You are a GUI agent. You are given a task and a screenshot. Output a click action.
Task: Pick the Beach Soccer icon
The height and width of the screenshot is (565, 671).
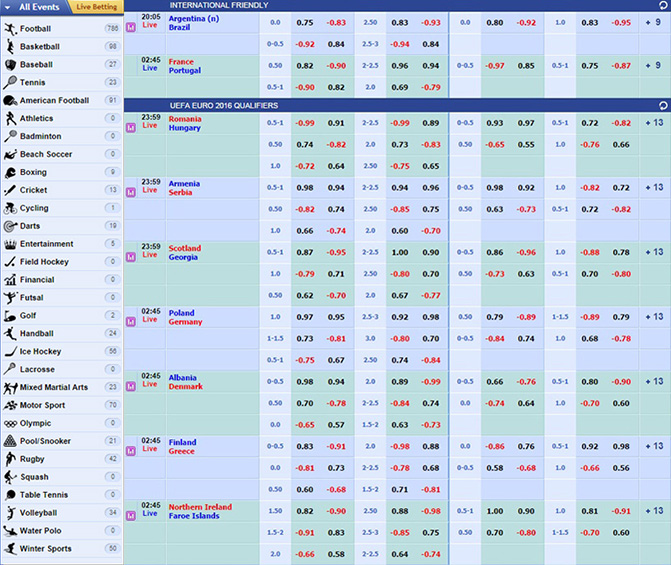click(x=10, y=154)
